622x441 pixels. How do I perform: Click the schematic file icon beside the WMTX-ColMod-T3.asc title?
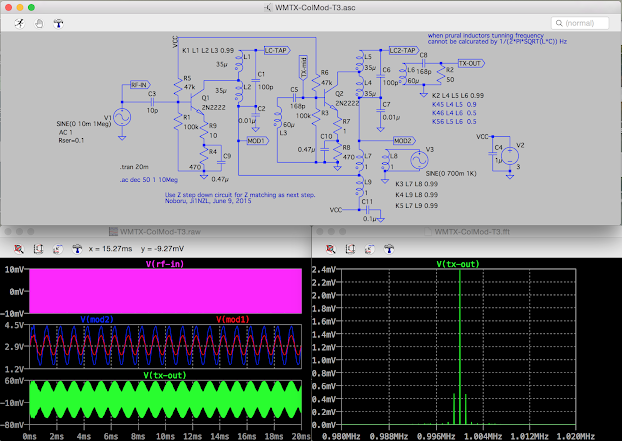[268, 8]
